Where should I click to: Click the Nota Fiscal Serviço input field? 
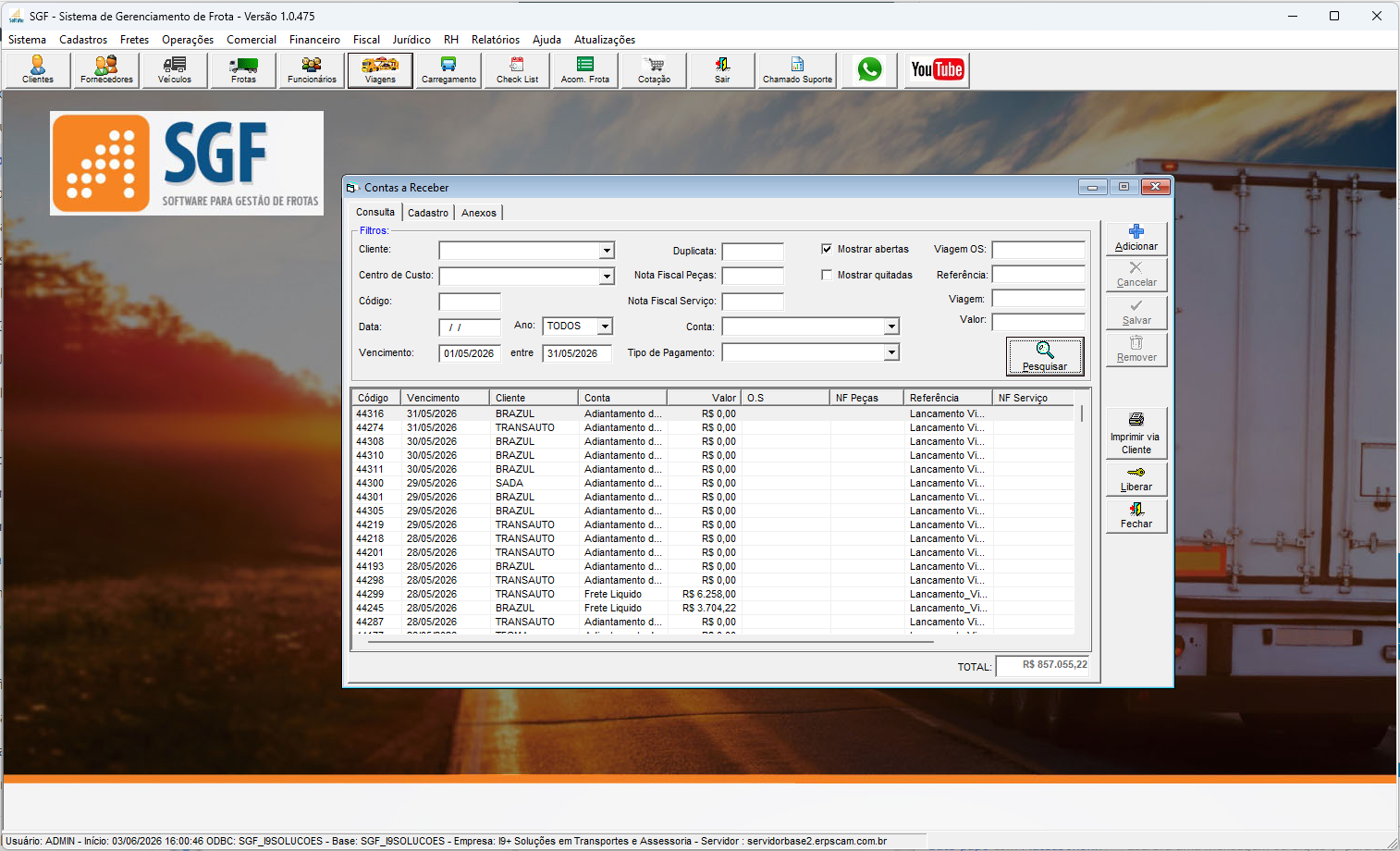coord(753,302)
